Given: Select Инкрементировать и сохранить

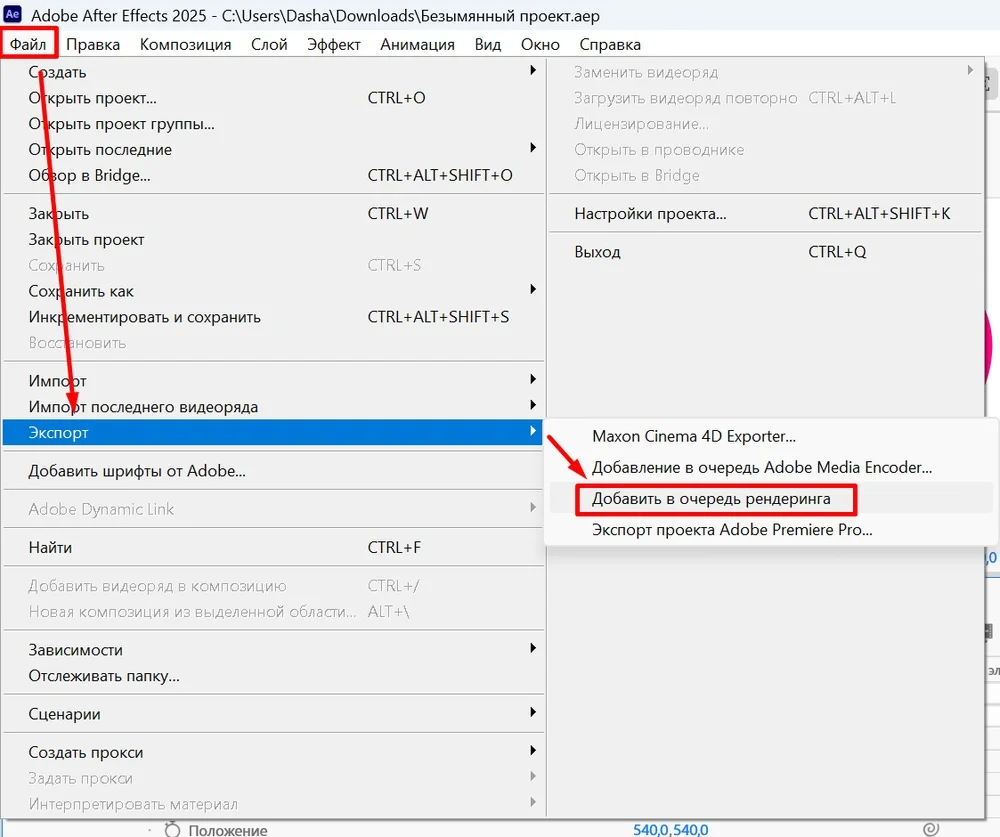Looking at the screenshot, I should (x=144, y=317).
